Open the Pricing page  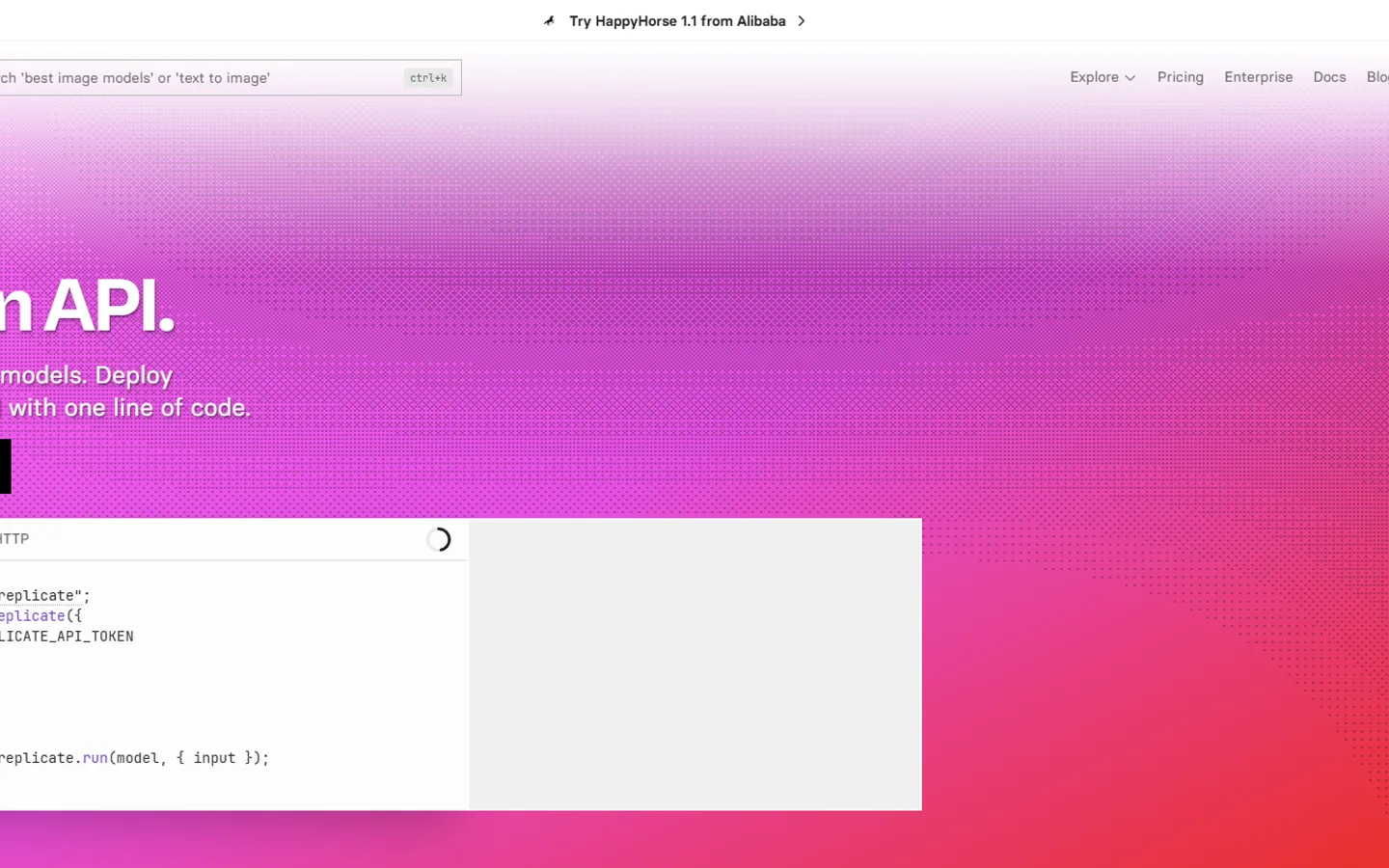[x=1181, y=77]
